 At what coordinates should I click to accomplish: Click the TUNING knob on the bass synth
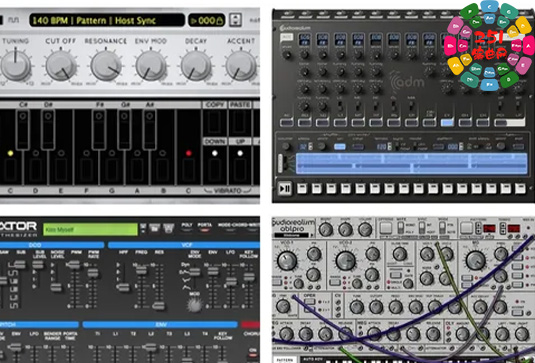pyautogui.click(x=15, y=65)
